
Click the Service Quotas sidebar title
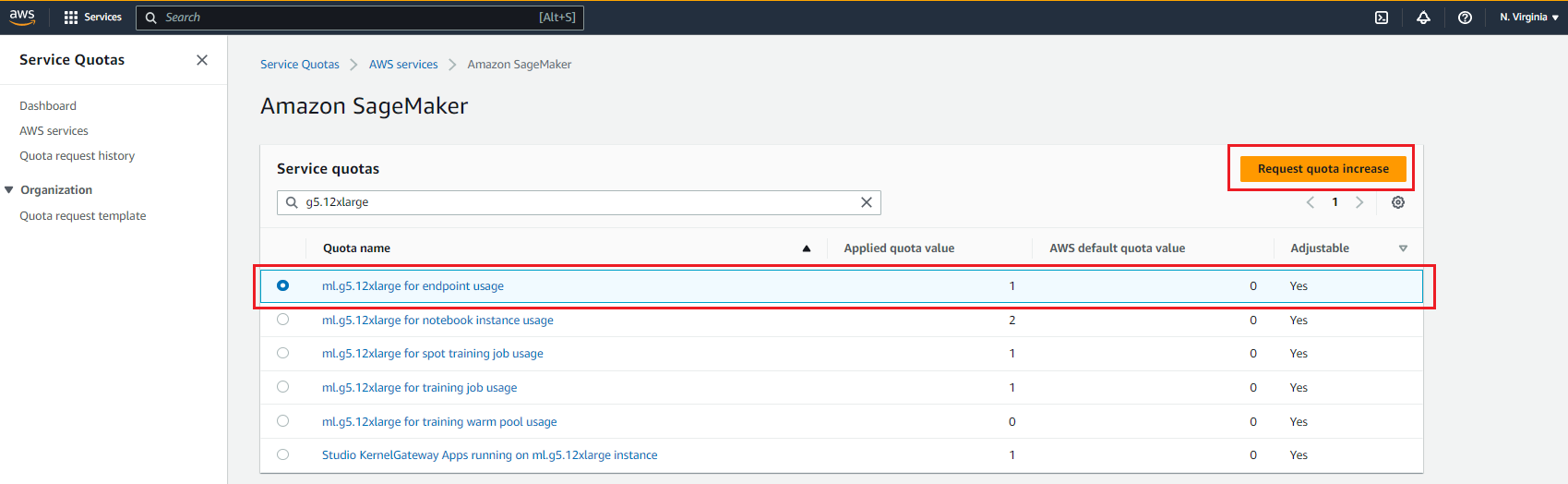click(72, 60)
